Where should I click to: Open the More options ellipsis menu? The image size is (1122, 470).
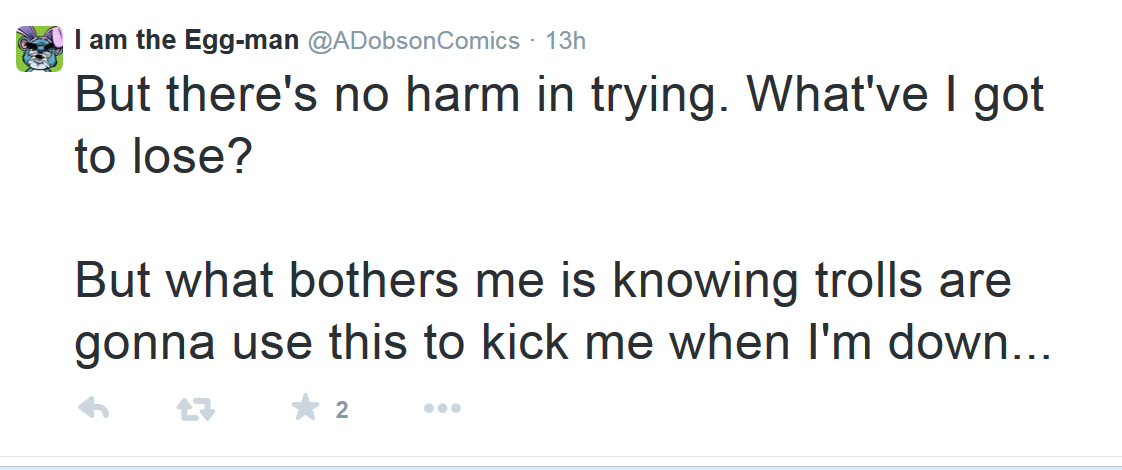[442, 408]
